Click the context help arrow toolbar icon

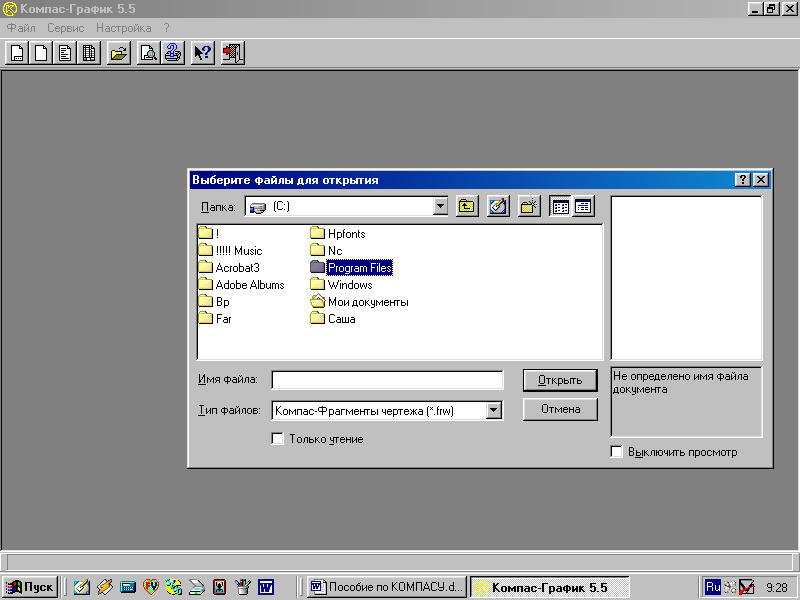(x=202, y=53)
